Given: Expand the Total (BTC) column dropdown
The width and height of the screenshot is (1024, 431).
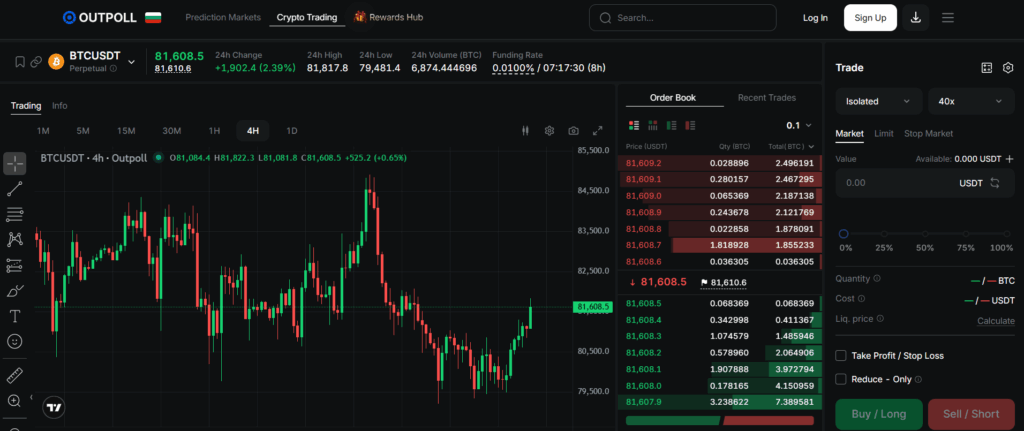Looking at the screenshot, I should coord(811,146).
